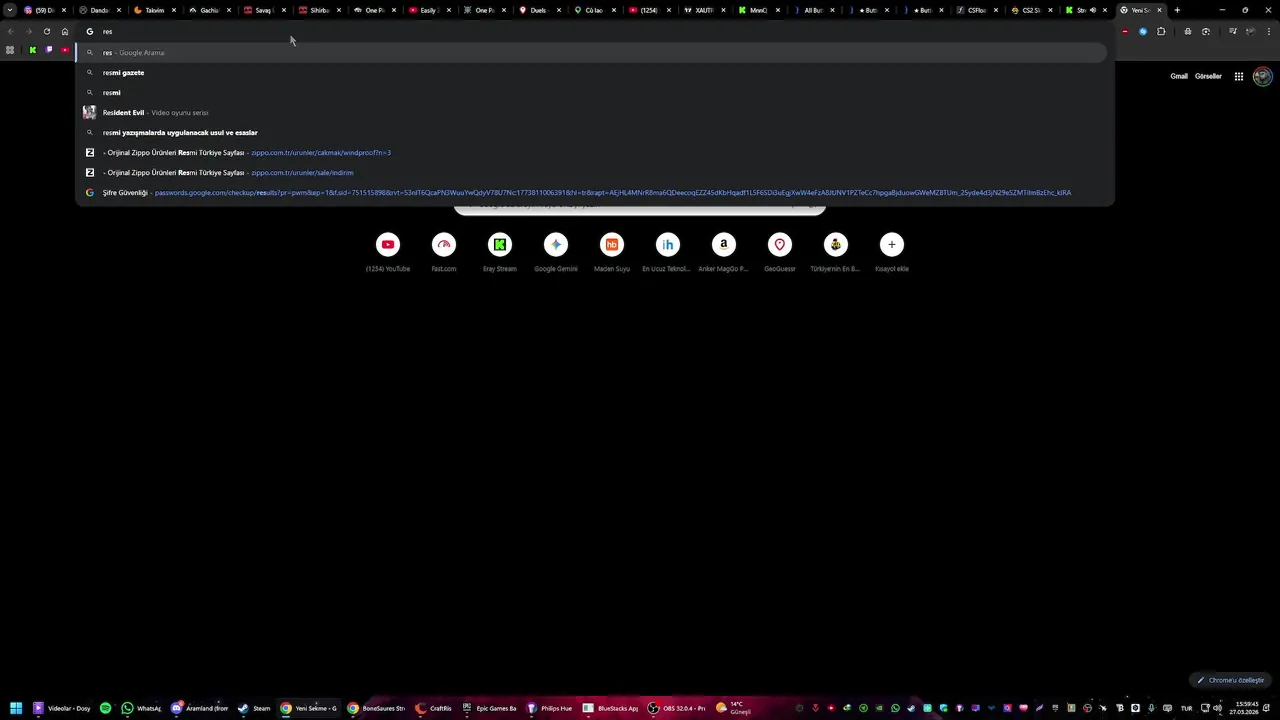Switch to the Gachia tab
Viewport: 1280px width, 720px height.
(208, 10)
